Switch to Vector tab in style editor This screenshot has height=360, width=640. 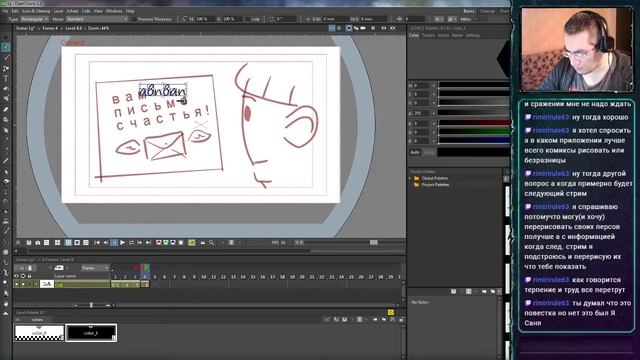443,36
